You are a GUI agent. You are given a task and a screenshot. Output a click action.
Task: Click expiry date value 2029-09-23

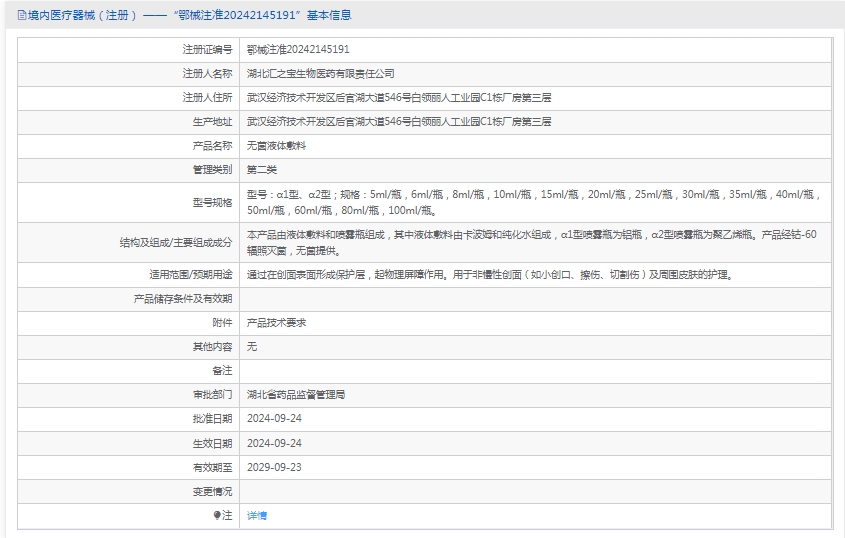click(274, 467)
